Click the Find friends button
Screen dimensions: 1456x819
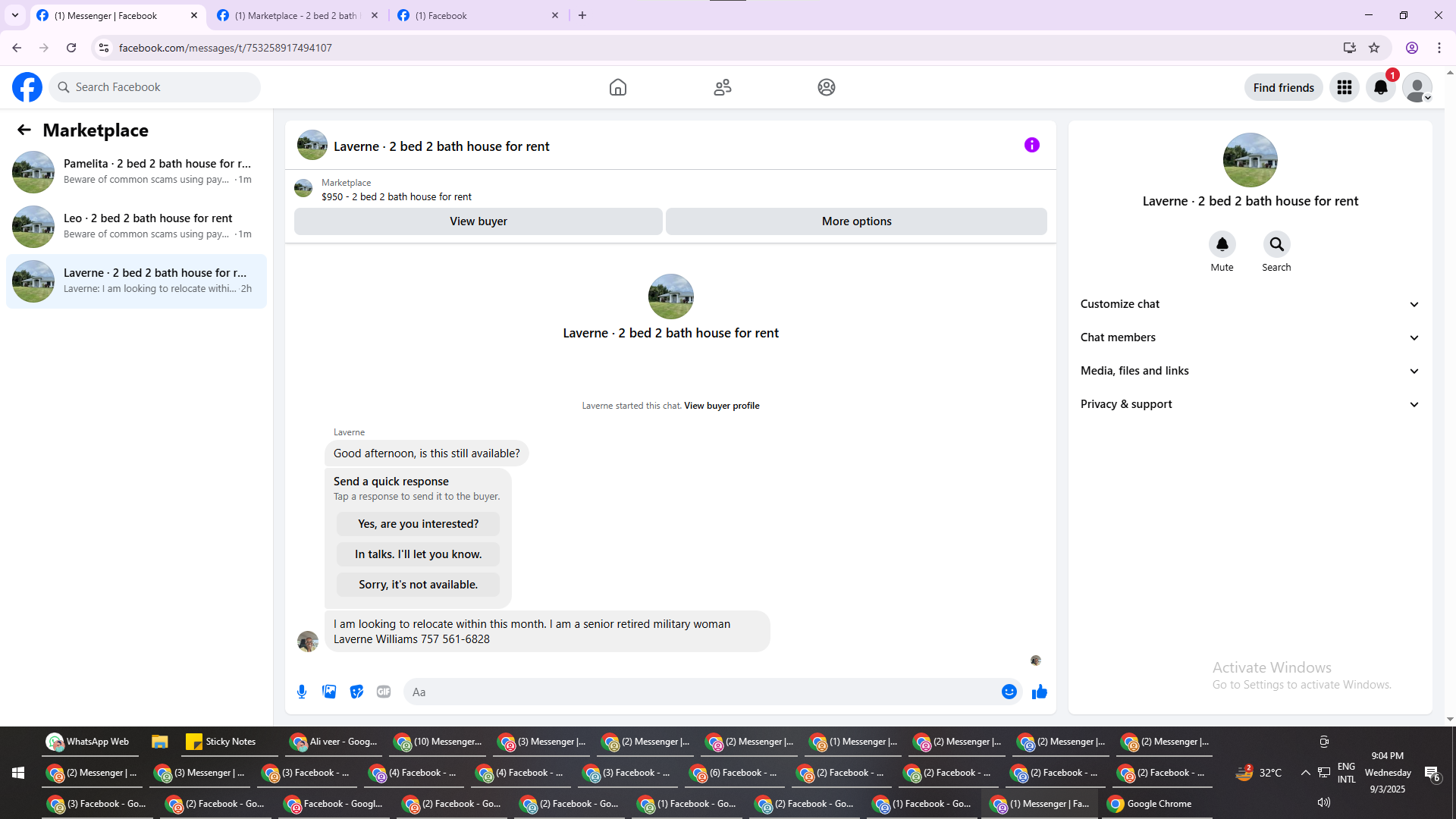pyautogui.click(x=1284, y=88)
